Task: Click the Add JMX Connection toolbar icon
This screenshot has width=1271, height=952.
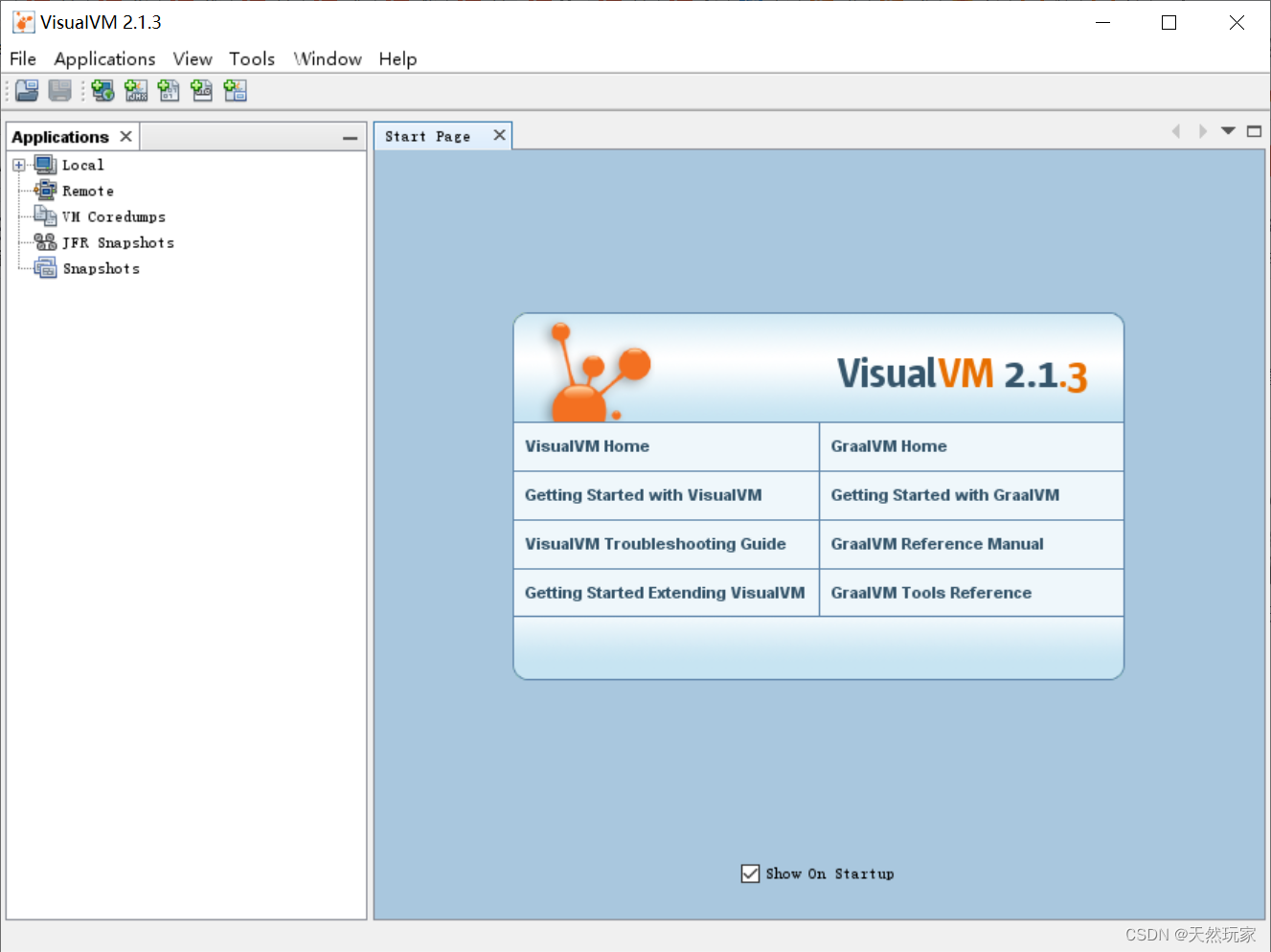Action: [x=136, y=91]
